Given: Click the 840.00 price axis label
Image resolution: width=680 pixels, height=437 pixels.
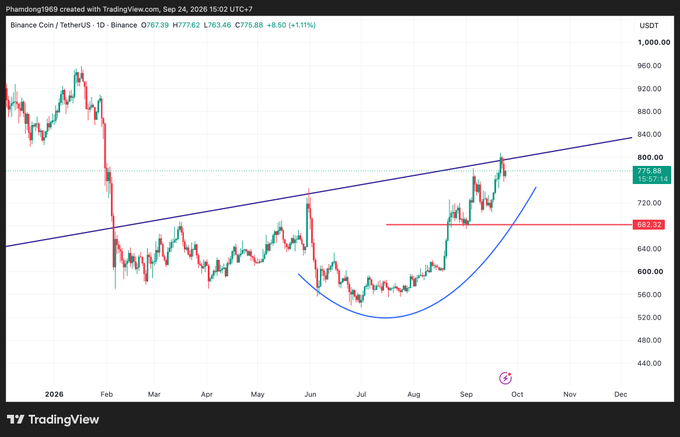Looking at the screenshot, I should tap(649, 134).
